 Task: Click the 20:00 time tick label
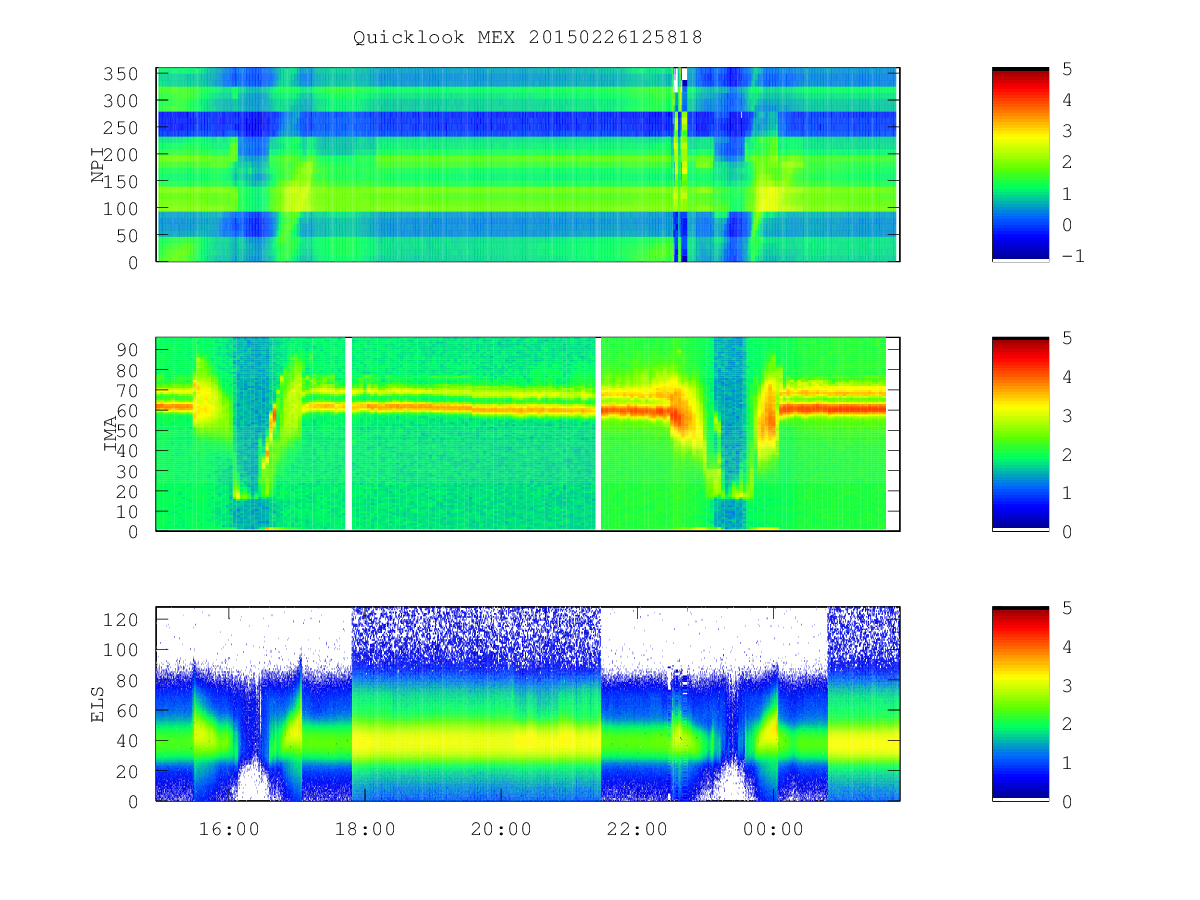tap(501, 829)
